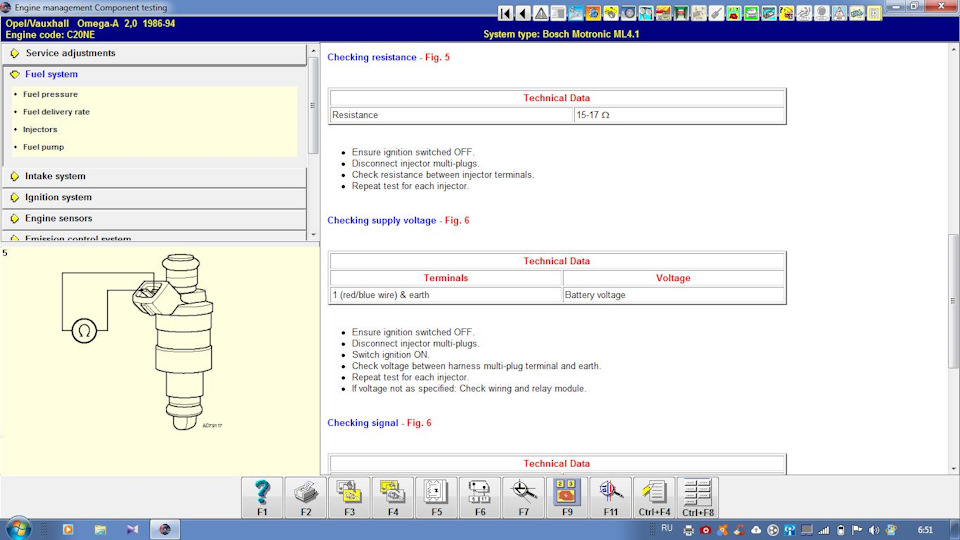This screenshot has width=960, height=540.
Task: Click the bright green printer-like toolbar icon
Action: pyautogui.click(x=751, y=13)
